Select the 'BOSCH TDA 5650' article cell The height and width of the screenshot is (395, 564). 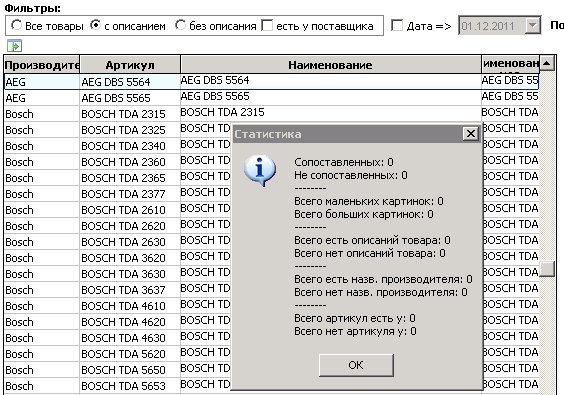pos(129,370)
